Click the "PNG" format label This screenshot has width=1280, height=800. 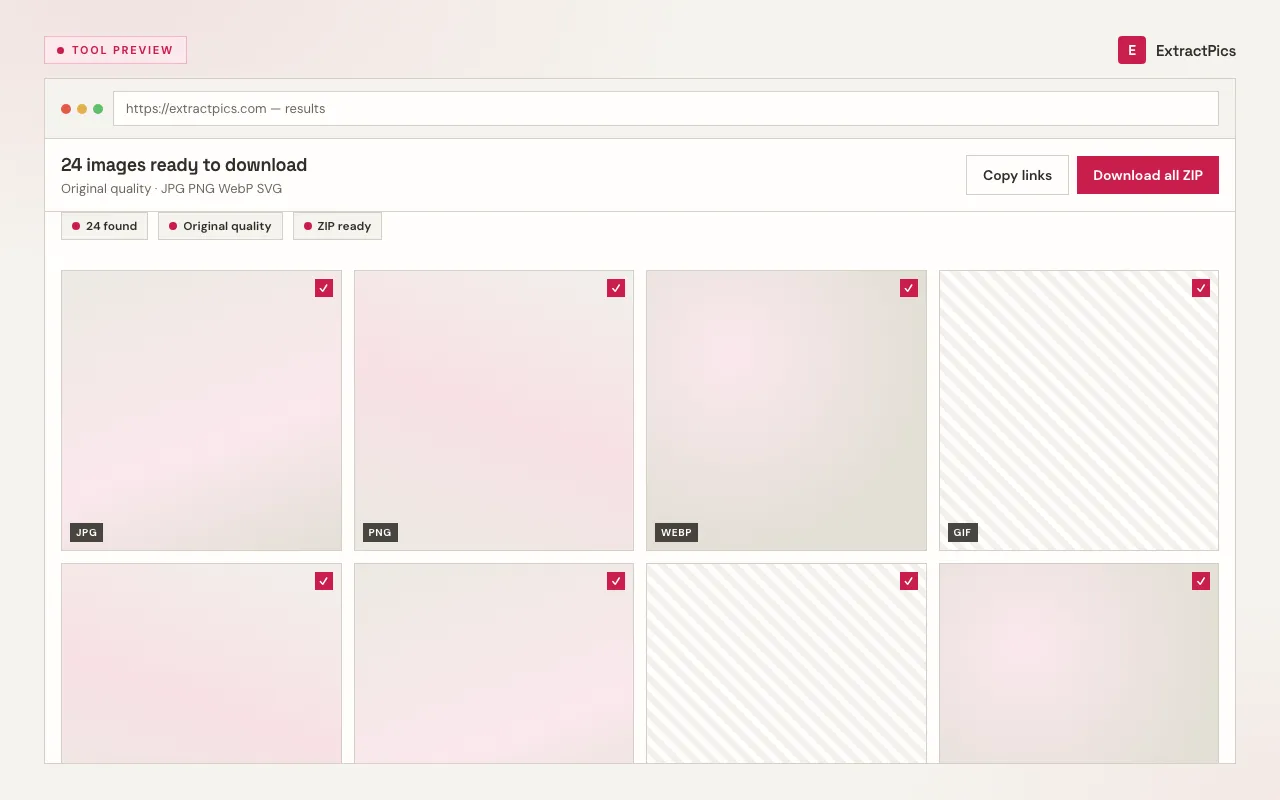[x=380, y=533]
